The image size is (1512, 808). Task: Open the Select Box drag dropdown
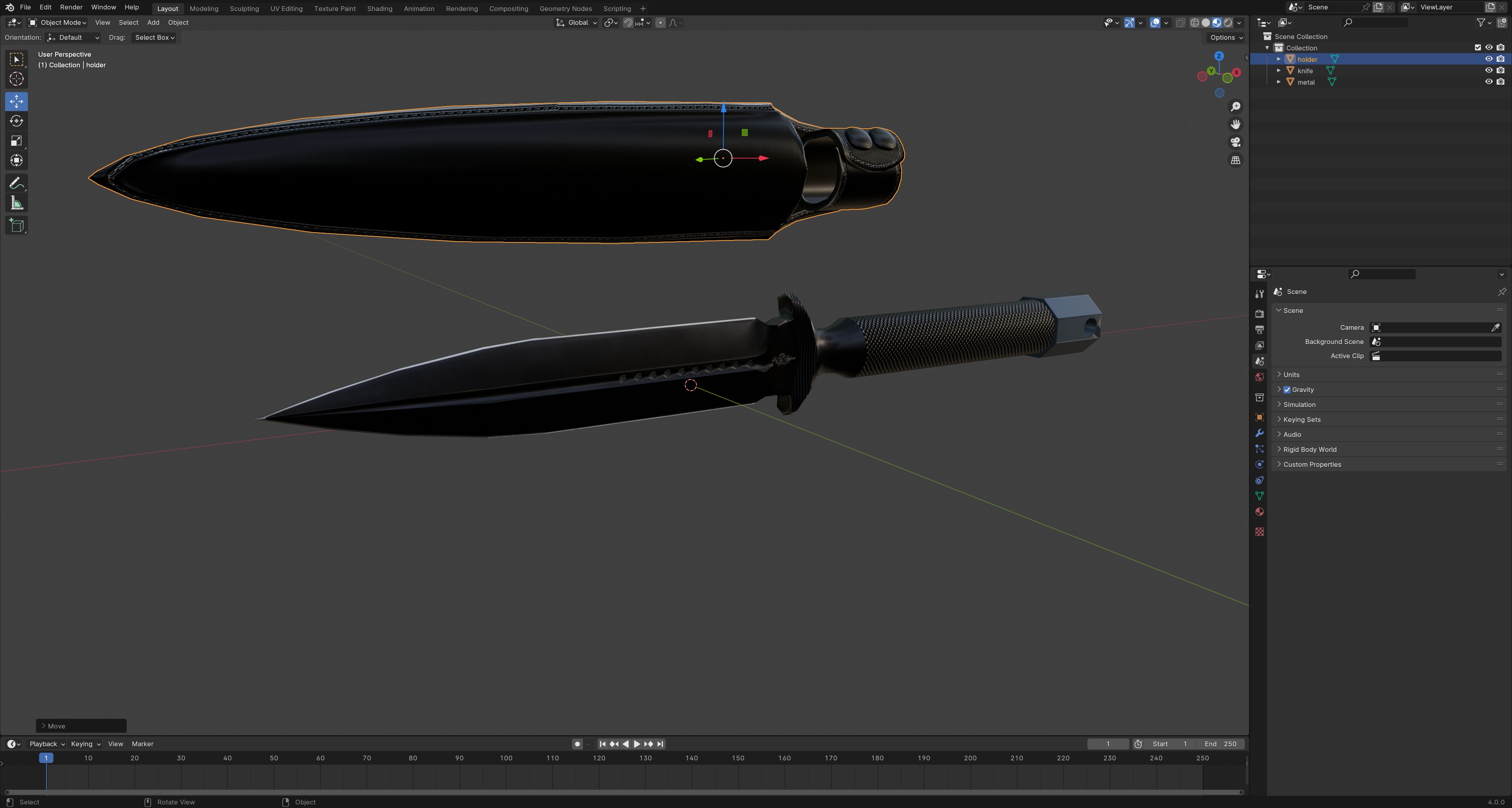(154, 37)
